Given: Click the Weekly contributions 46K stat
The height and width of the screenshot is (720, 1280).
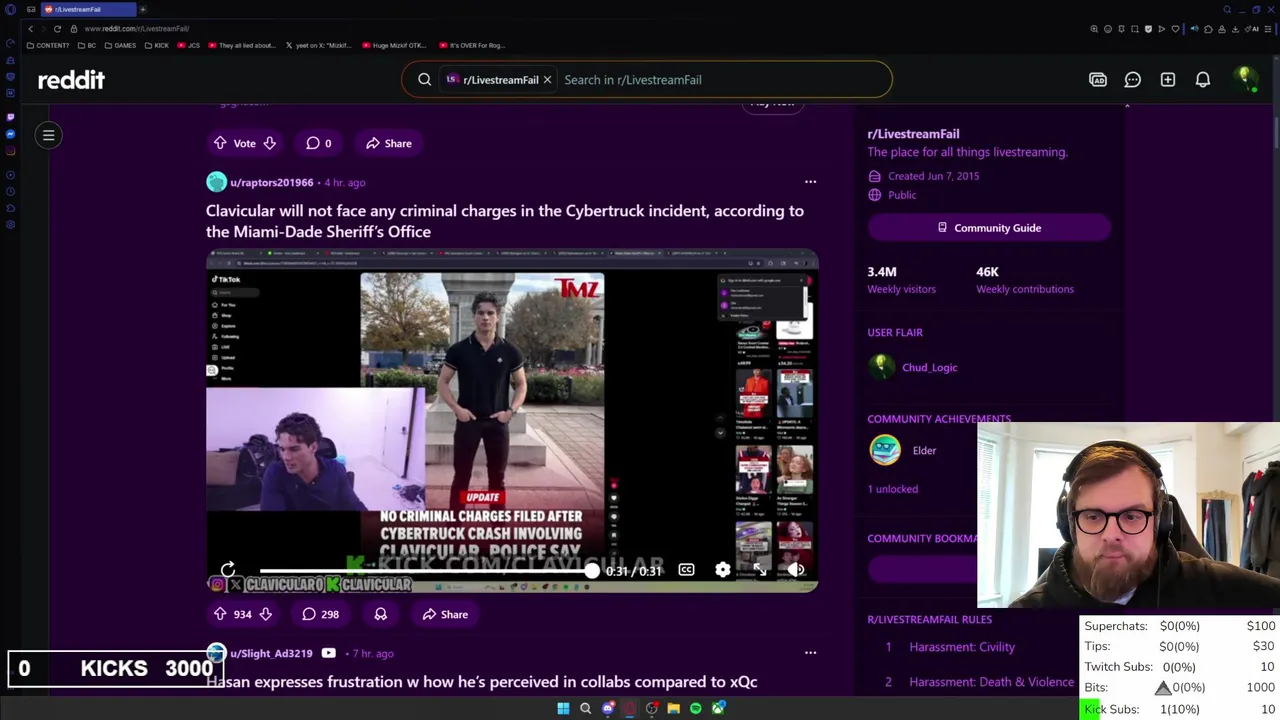Looking at the screenshot, I should (1025, 280).
